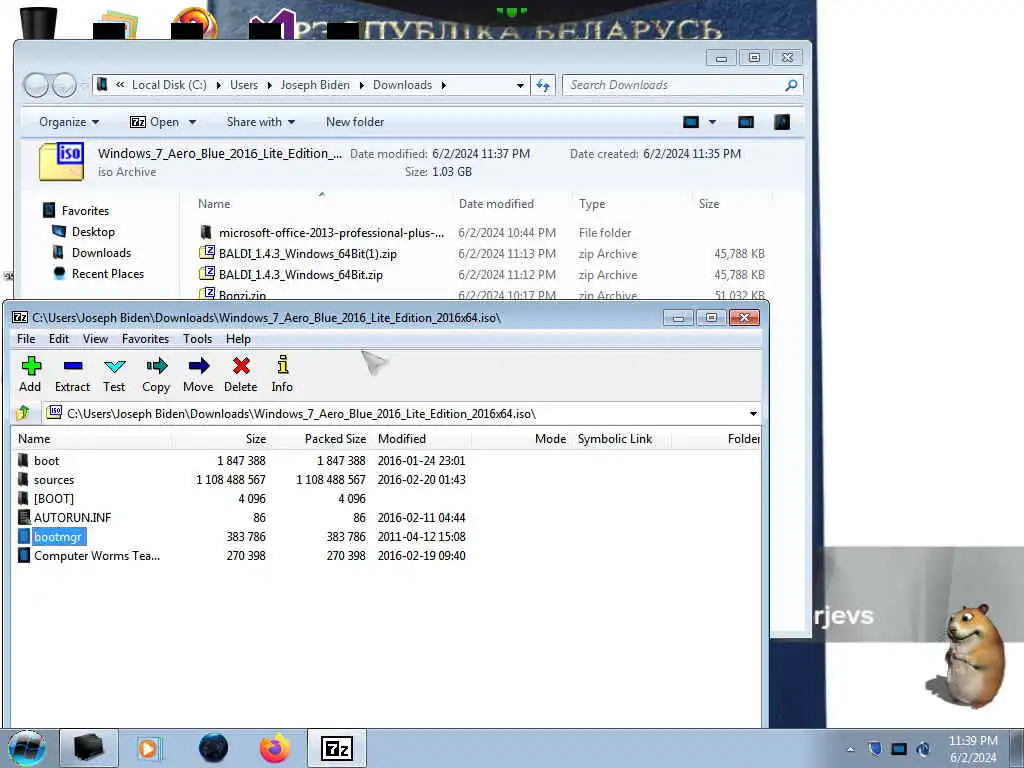
Task: Click the 7-Zip taskbar button
Action: point(338,748)
